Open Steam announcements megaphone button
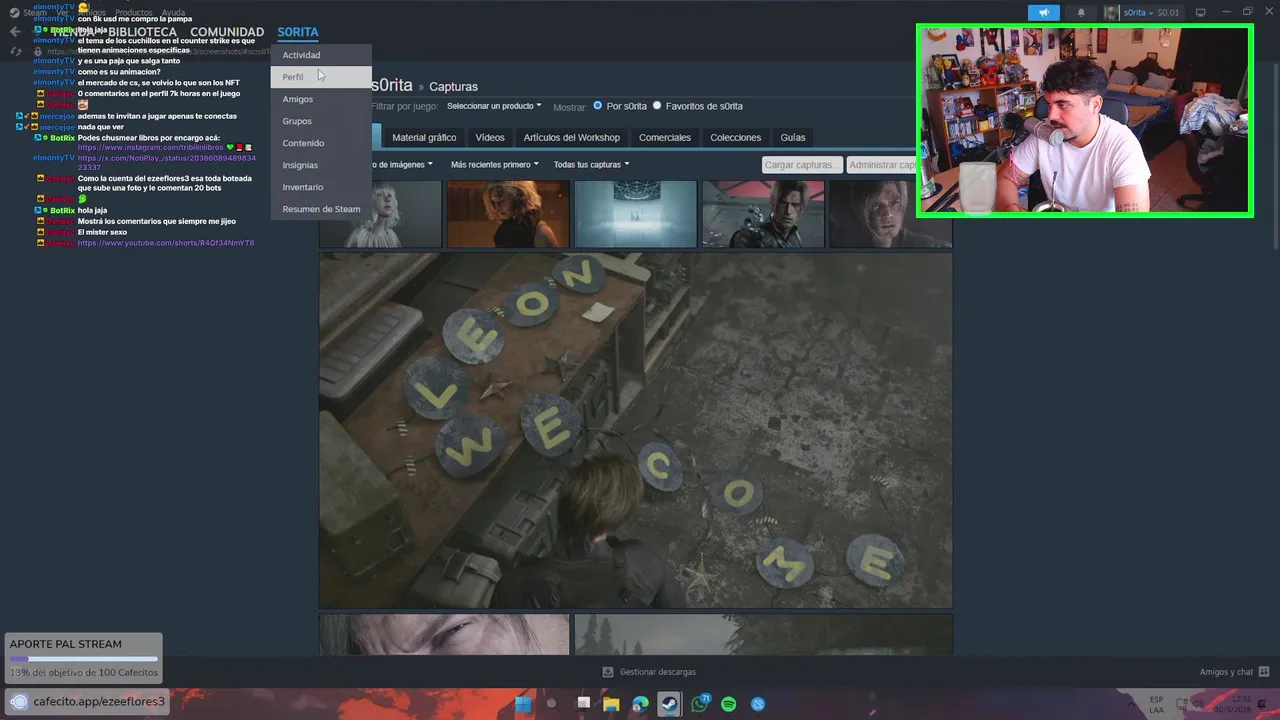The height and width of the screenshot is (720, 1280). pyautogui.click(x=1043, y=13)
